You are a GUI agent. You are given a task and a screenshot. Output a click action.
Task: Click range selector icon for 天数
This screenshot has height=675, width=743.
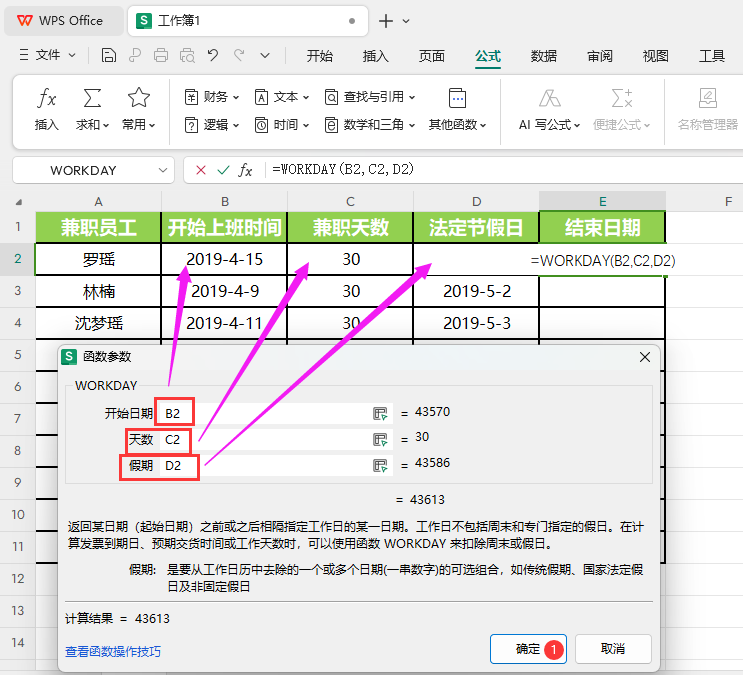click(x=381, y=440)
